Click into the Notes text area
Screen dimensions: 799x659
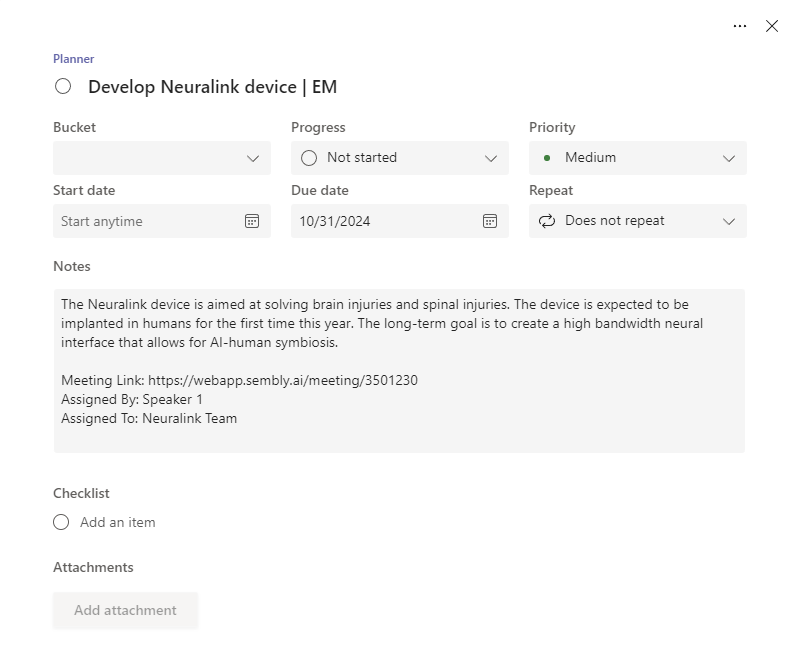[x=399, y=371]
